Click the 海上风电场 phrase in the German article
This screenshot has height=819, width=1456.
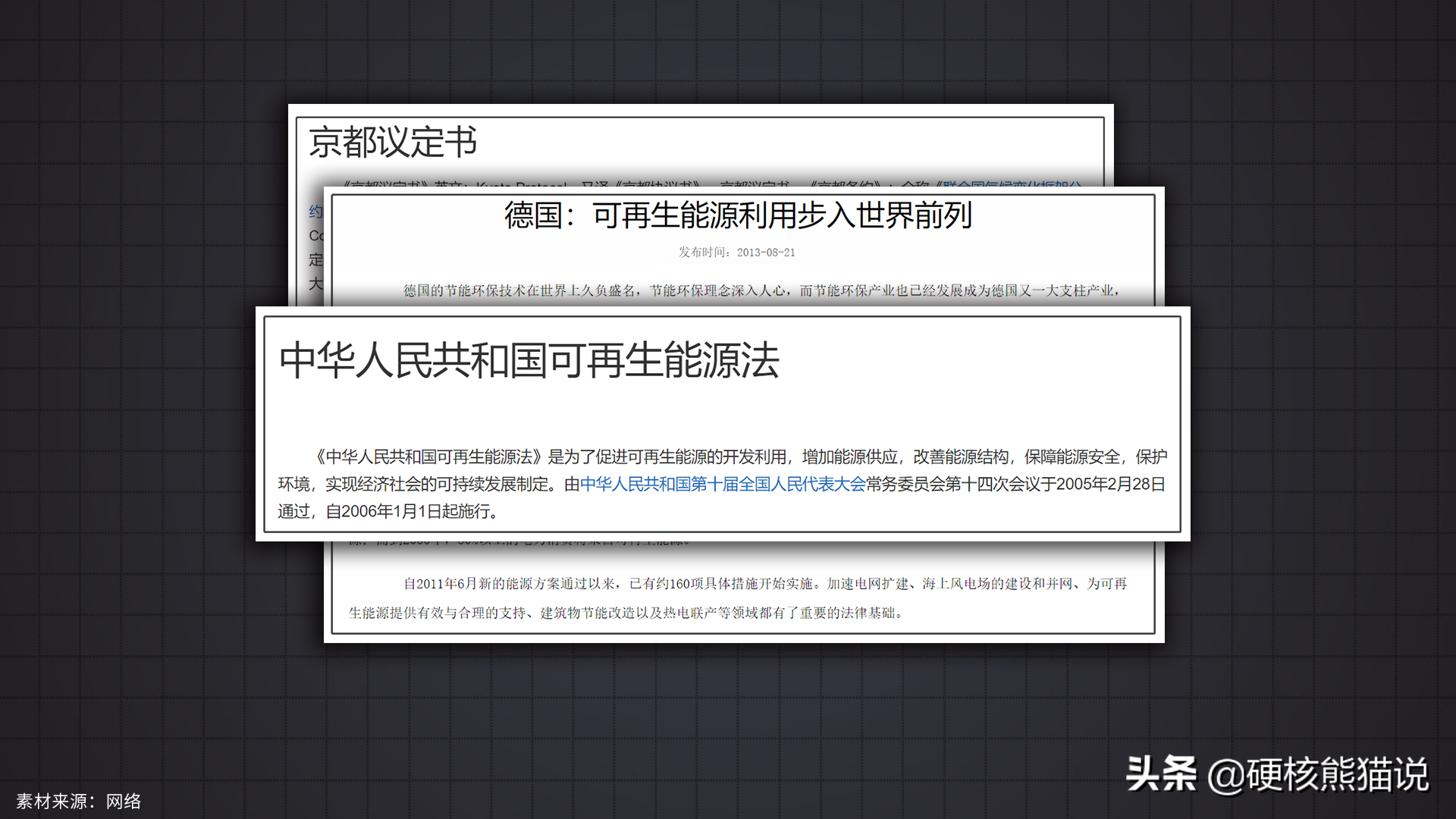[x=955, y=584]
